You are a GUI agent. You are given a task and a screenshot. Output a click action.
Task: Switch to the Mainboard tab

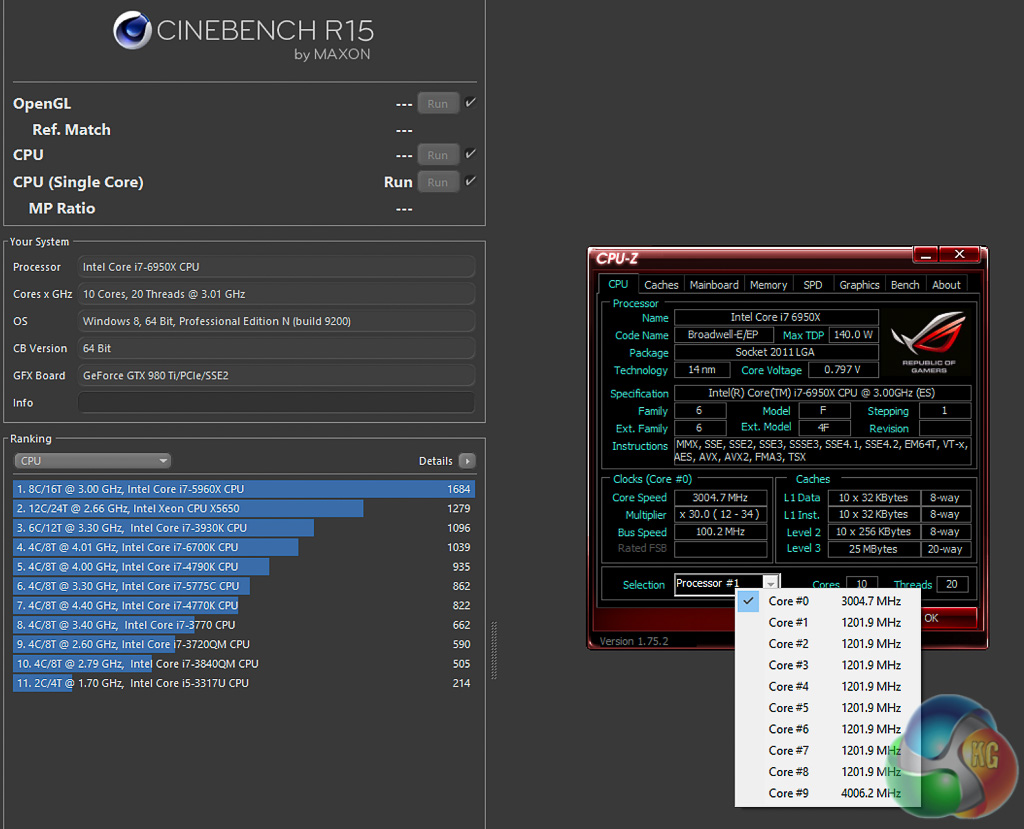714,285
